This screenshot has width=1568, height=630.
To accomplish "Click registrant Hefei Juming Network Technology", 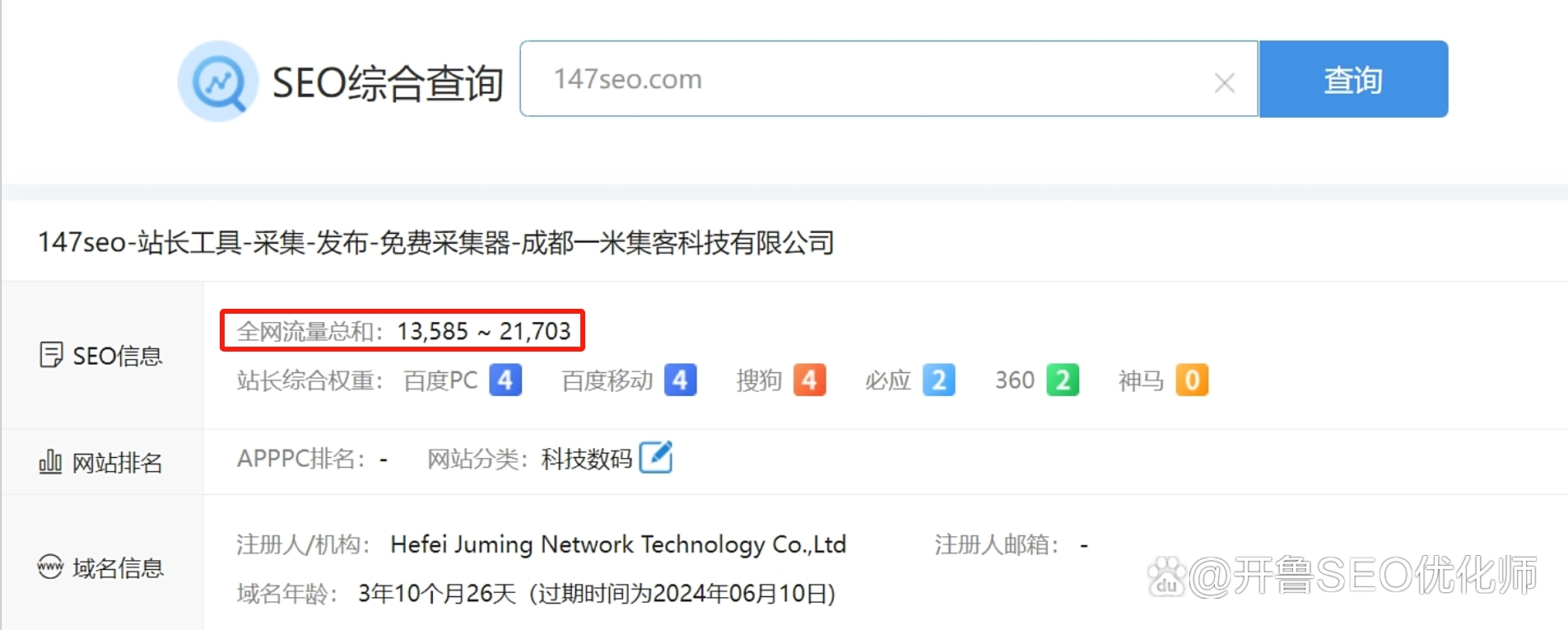I will pyautogui.click(x=618, y=544).
